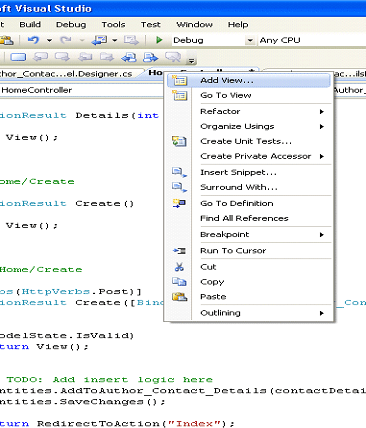Image resolution: width=366 pixels, height=428 pixels.
Task: Open the Window menu
Action: tap(194, 25)
